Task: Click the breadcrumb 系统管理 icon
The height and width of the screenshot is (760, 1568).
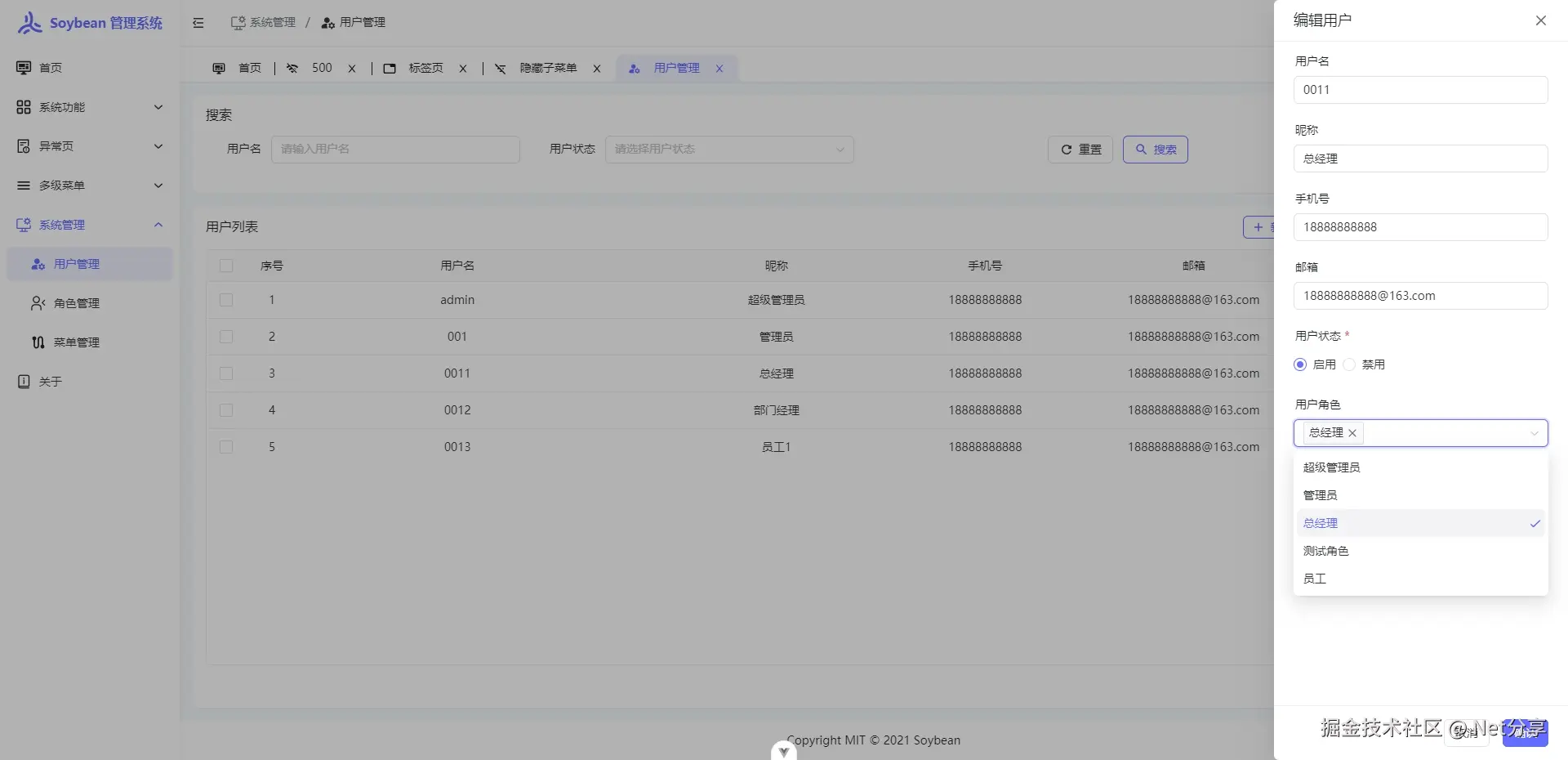Action: (x=238, y=23)
